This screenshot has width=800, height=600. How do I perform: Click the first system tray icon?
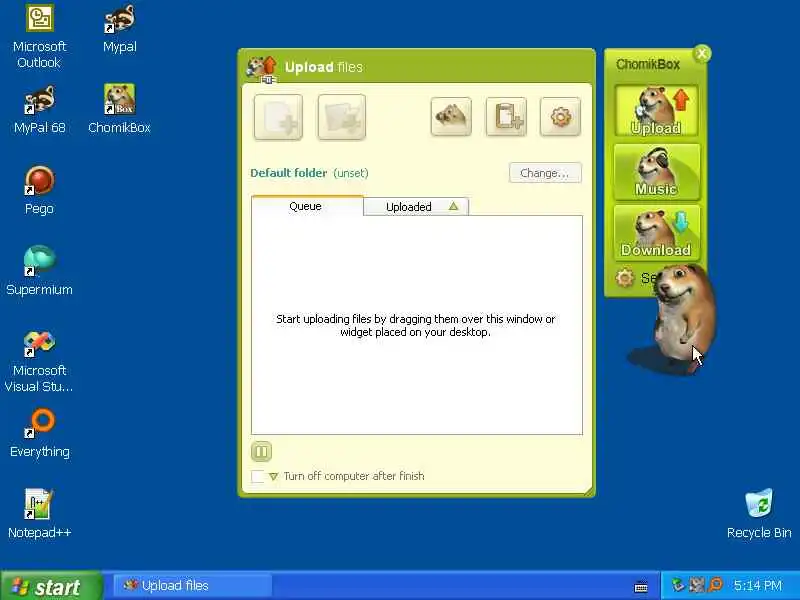pos(678,585)
